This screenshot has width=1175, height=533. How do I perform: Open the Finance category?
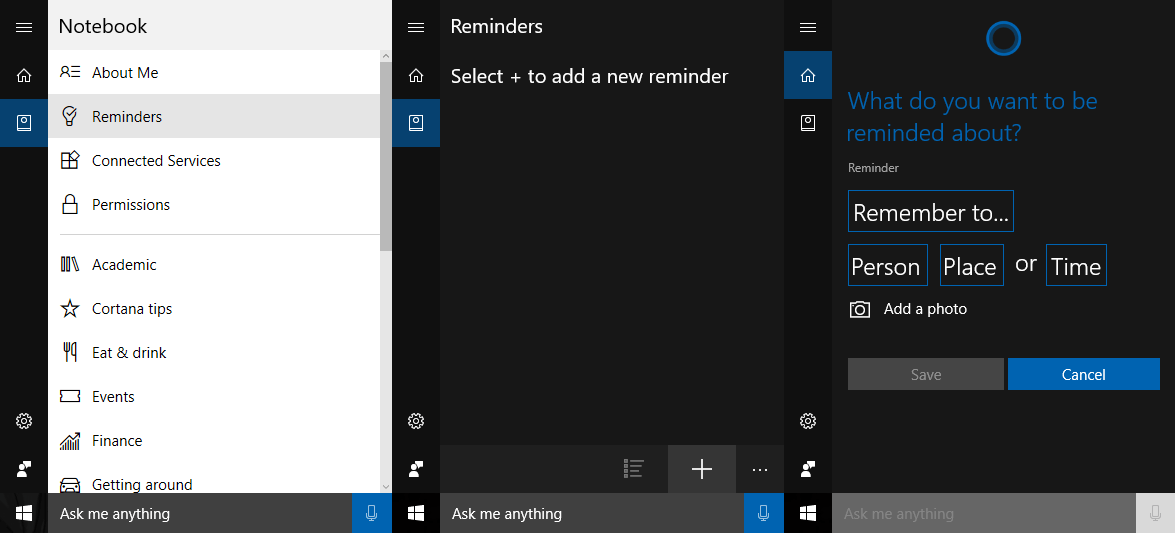(214, 441)
